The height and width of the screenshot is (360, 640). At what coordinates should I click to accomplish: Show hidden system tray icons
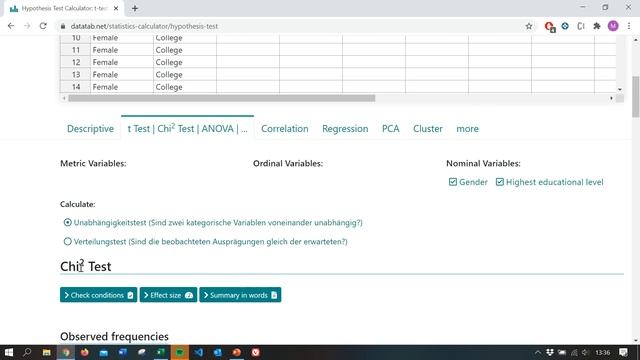coord(538,352)
